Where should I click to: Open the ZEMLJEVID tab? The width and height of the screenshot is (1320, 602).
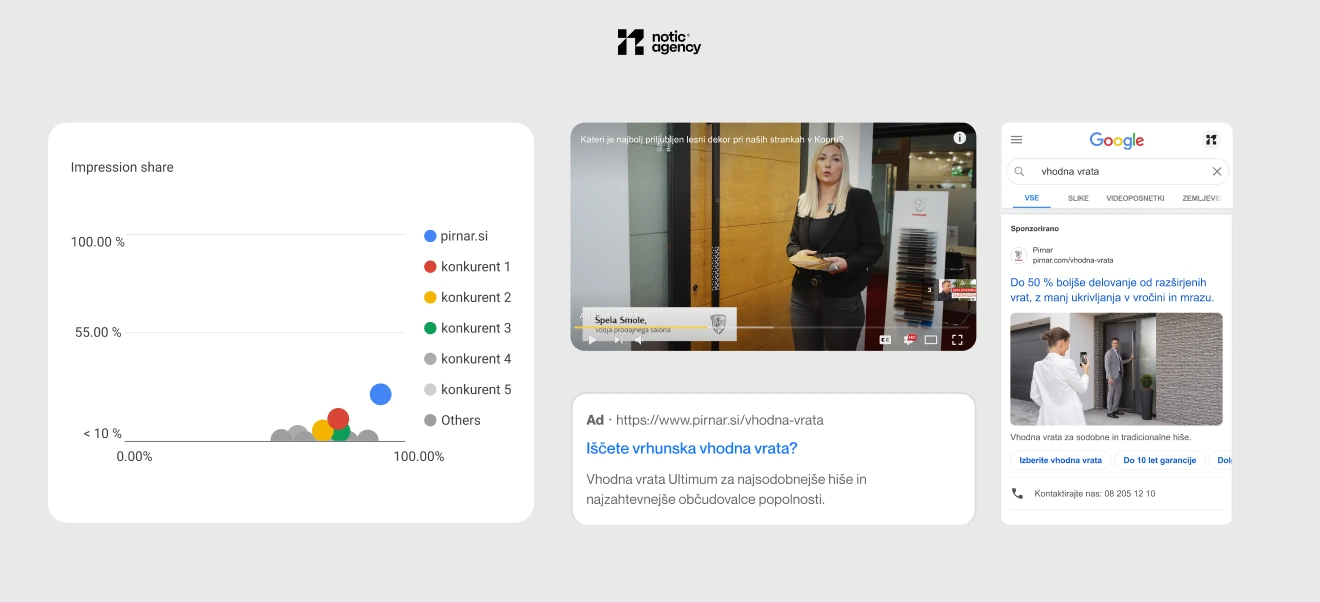point(1202,198)
